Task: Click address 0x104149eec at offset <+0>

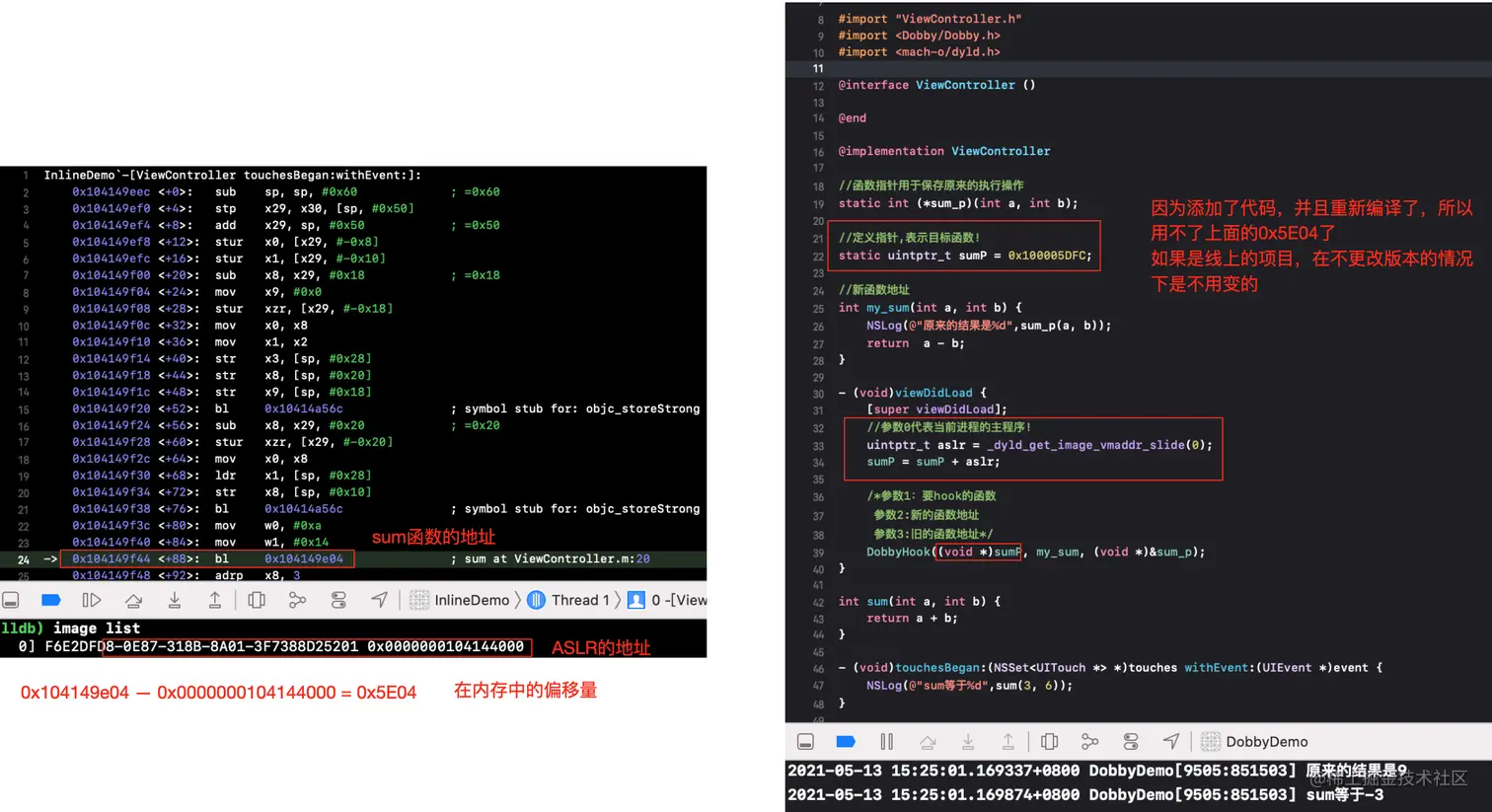Action: [x=112, y=191]
